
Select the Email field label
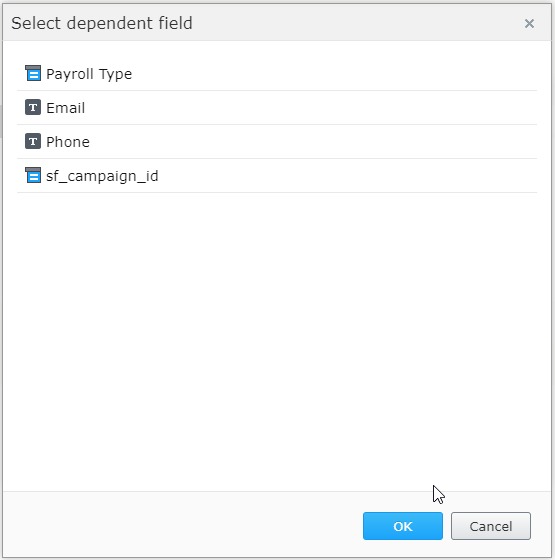point(66,108)
